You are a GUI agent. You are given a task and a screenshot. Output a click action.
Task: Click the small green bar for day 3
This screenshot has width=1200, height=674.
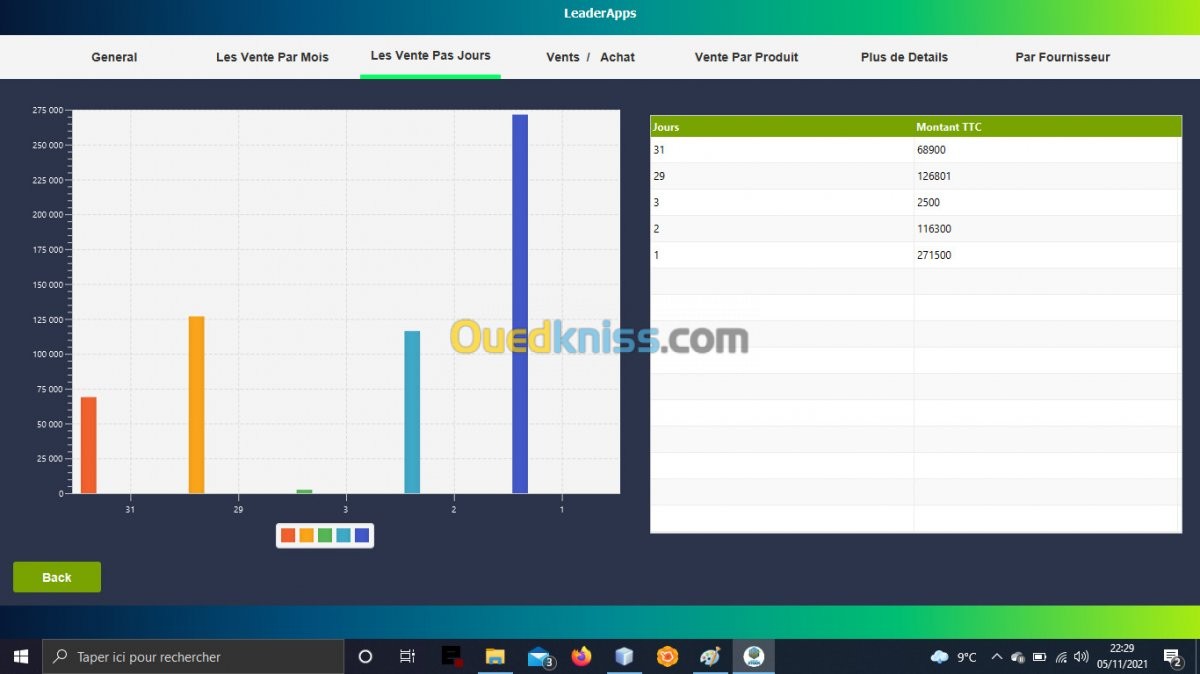(304, 491)
